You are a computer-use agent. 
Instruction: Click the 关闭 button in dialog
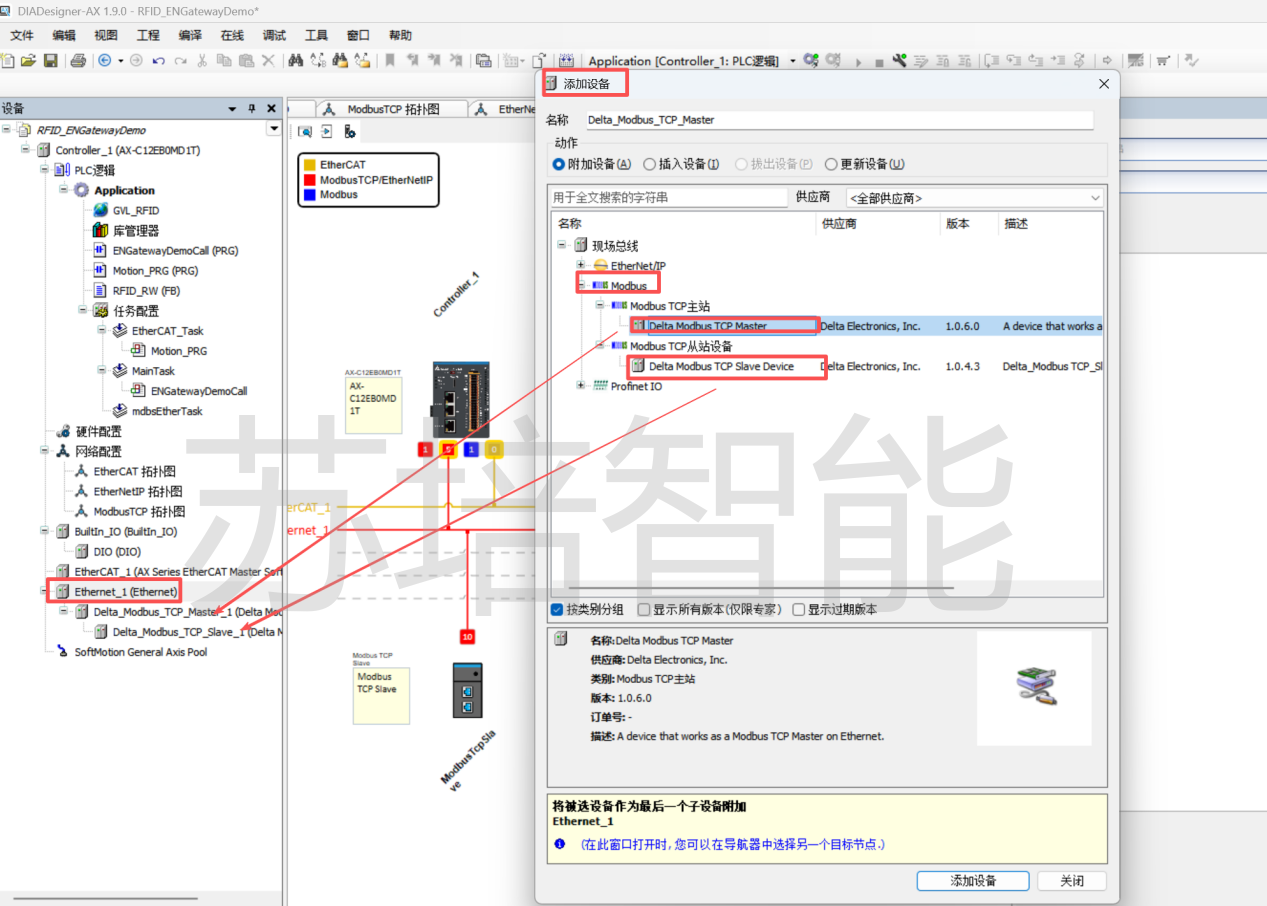pyautogui.click(x=1071, y=881)
